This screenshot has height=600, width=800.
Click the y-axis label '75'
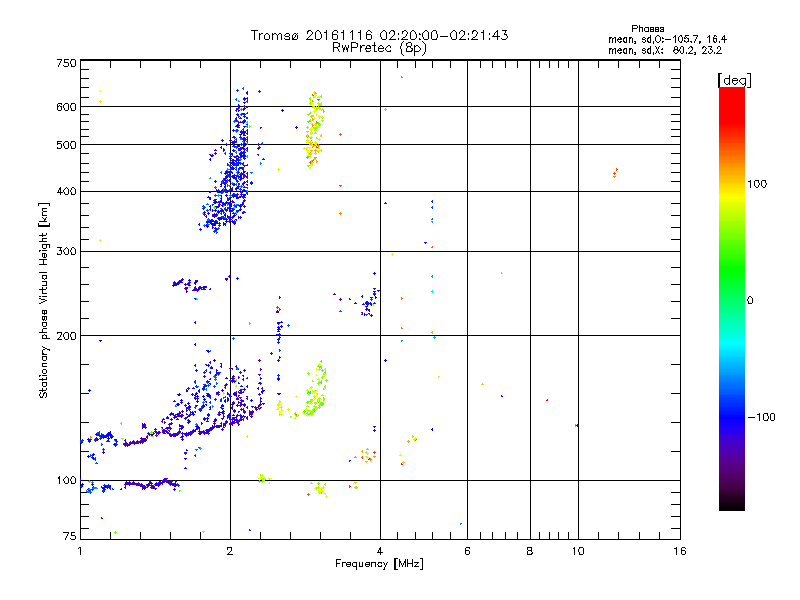click(70, 536)
